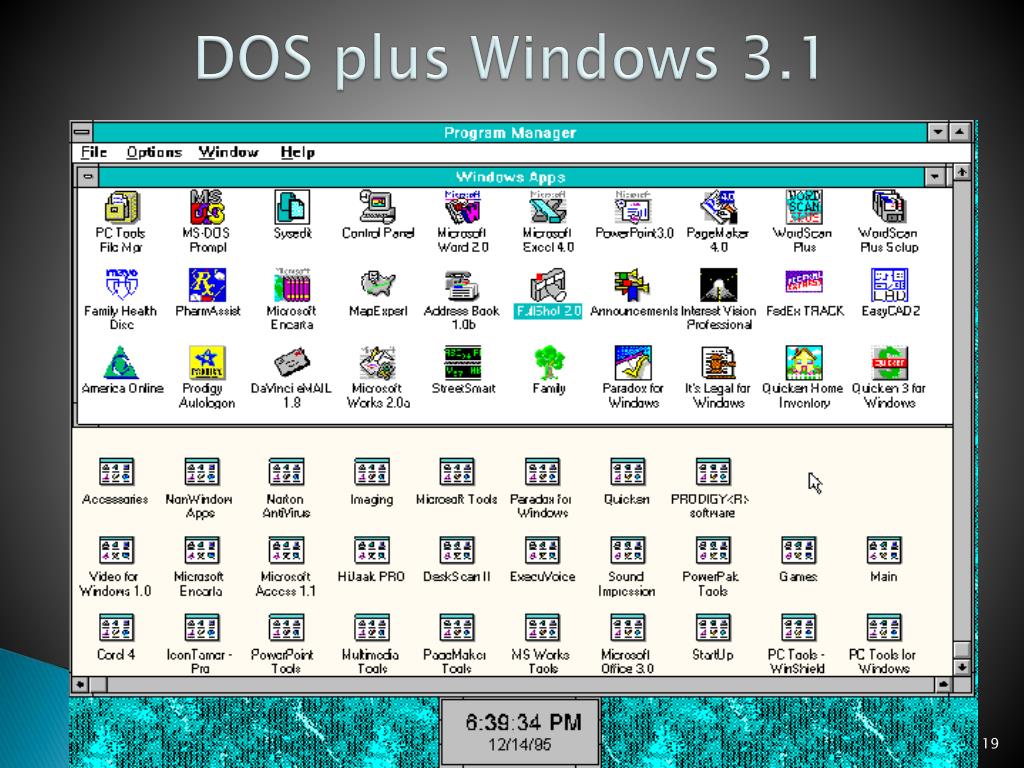The height and width of the screenshot is (768, 1024).
Task: Open Quicken 3 for Windows
Action: pyautogui.click(x=889, y=362)
